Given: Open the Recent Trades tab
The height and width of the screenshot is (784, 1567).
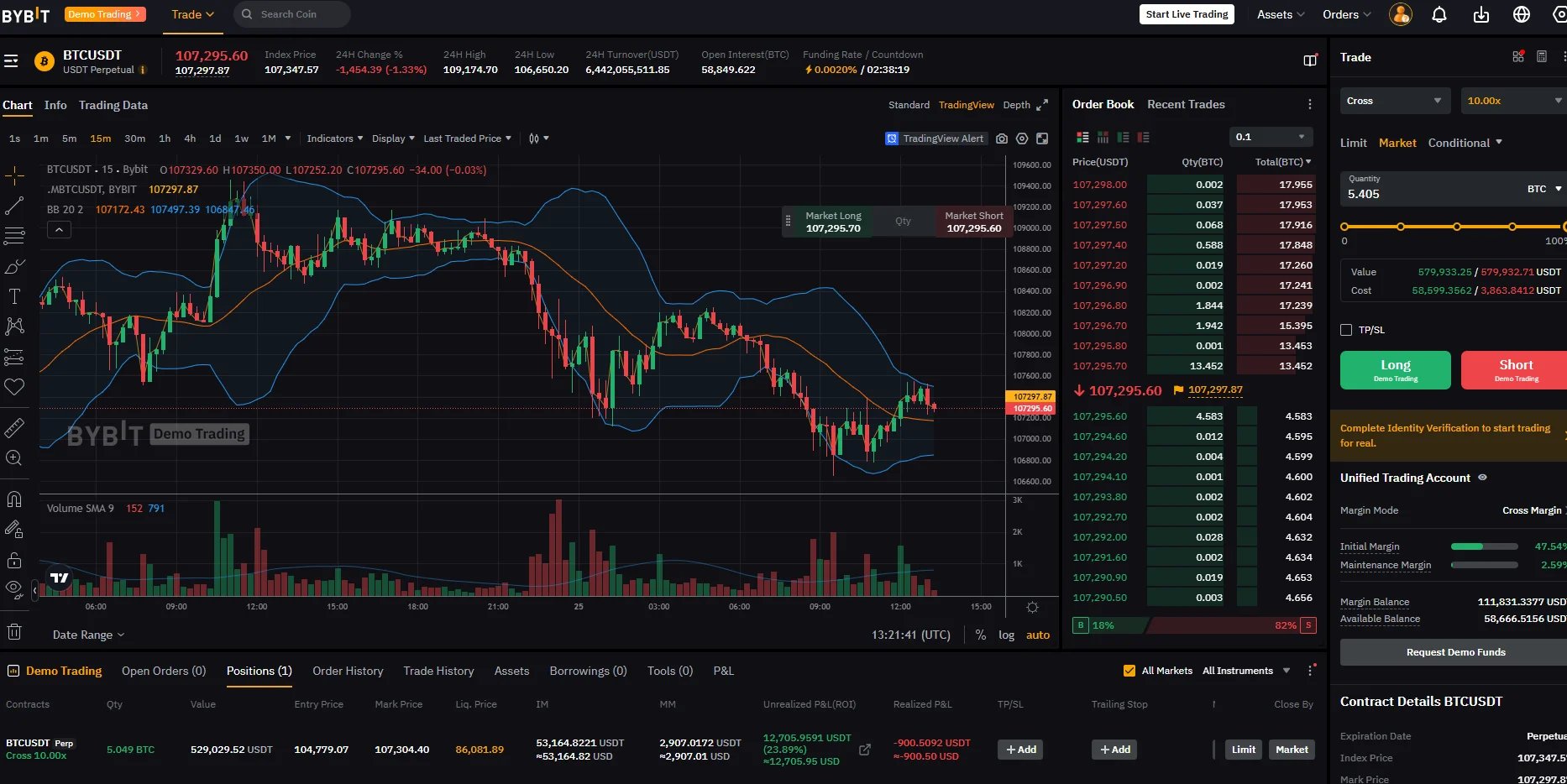Looking at the screenshot, I should tap(1186, 104).
